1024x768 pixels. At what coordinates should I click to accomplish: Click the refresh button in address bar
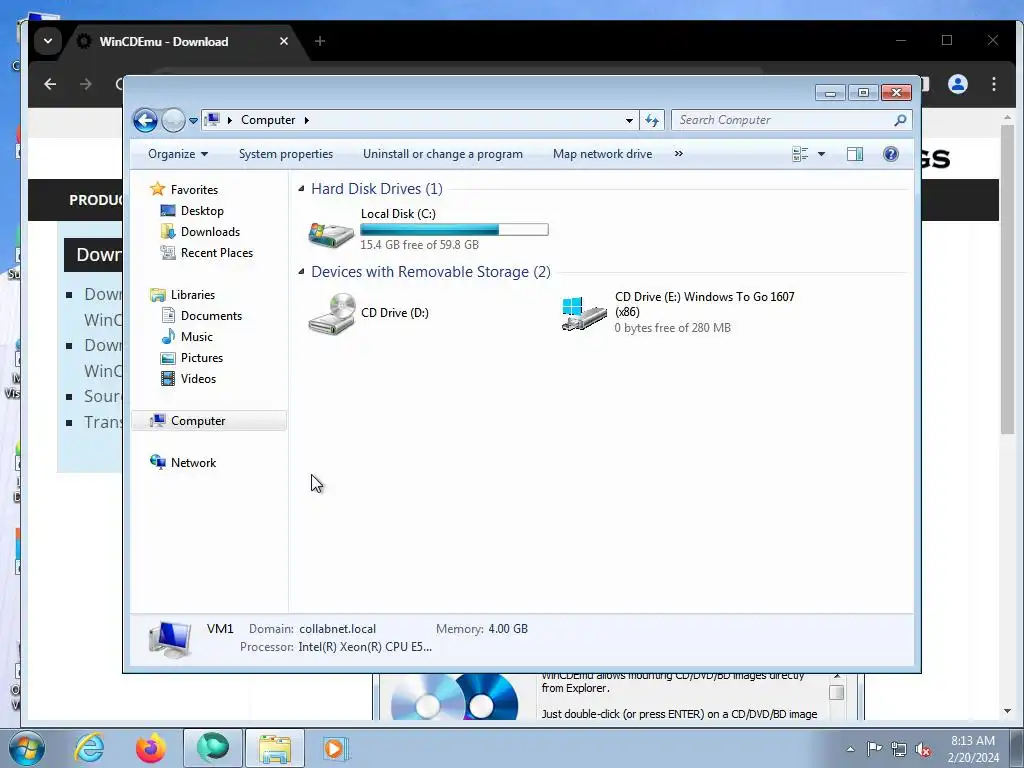[x=652, y=120]
